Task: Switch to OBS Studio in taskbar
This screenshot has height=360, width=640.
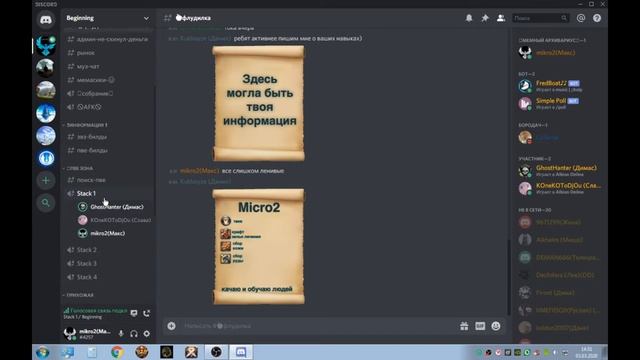Action: [216, 352]
